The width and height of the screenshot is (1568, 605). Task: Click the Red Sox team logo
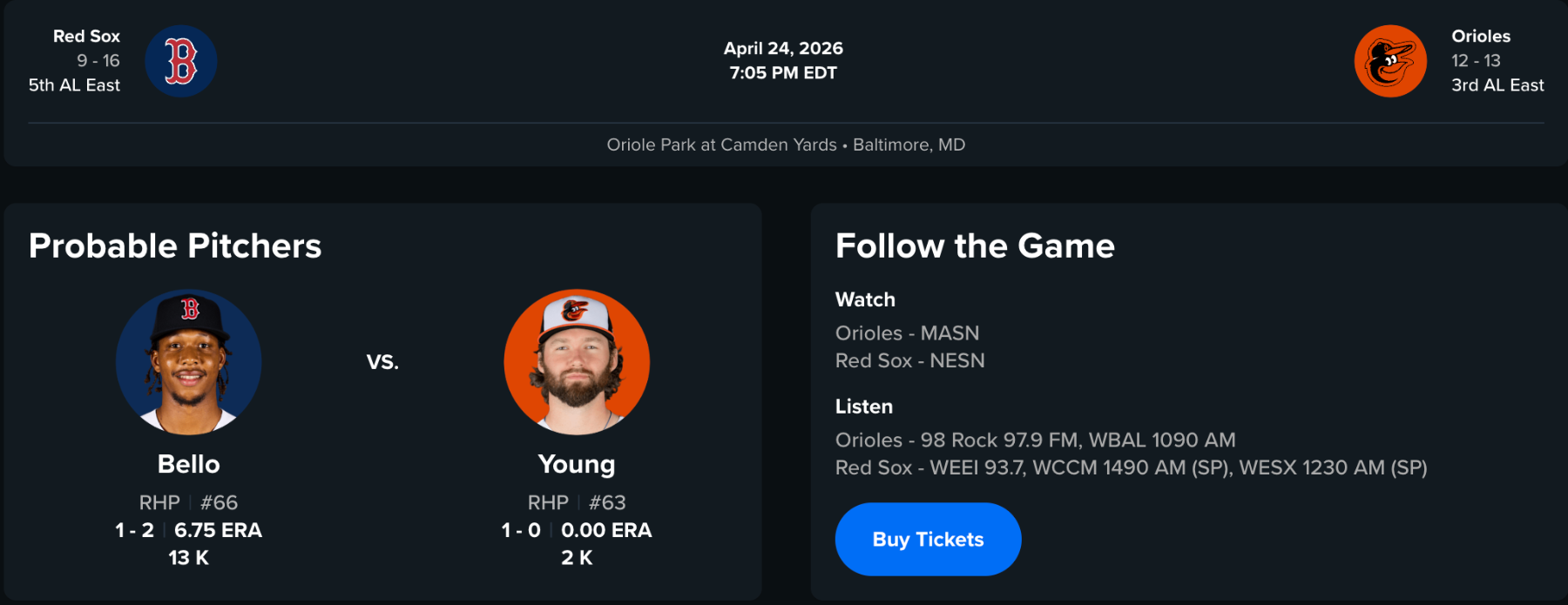pos(180,61)
